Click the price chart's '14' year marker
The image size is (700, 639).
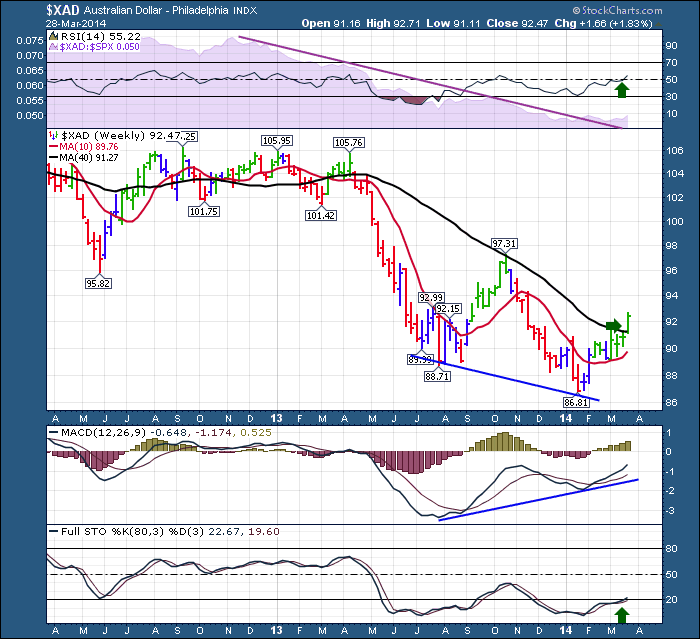[x=566, y=418]
